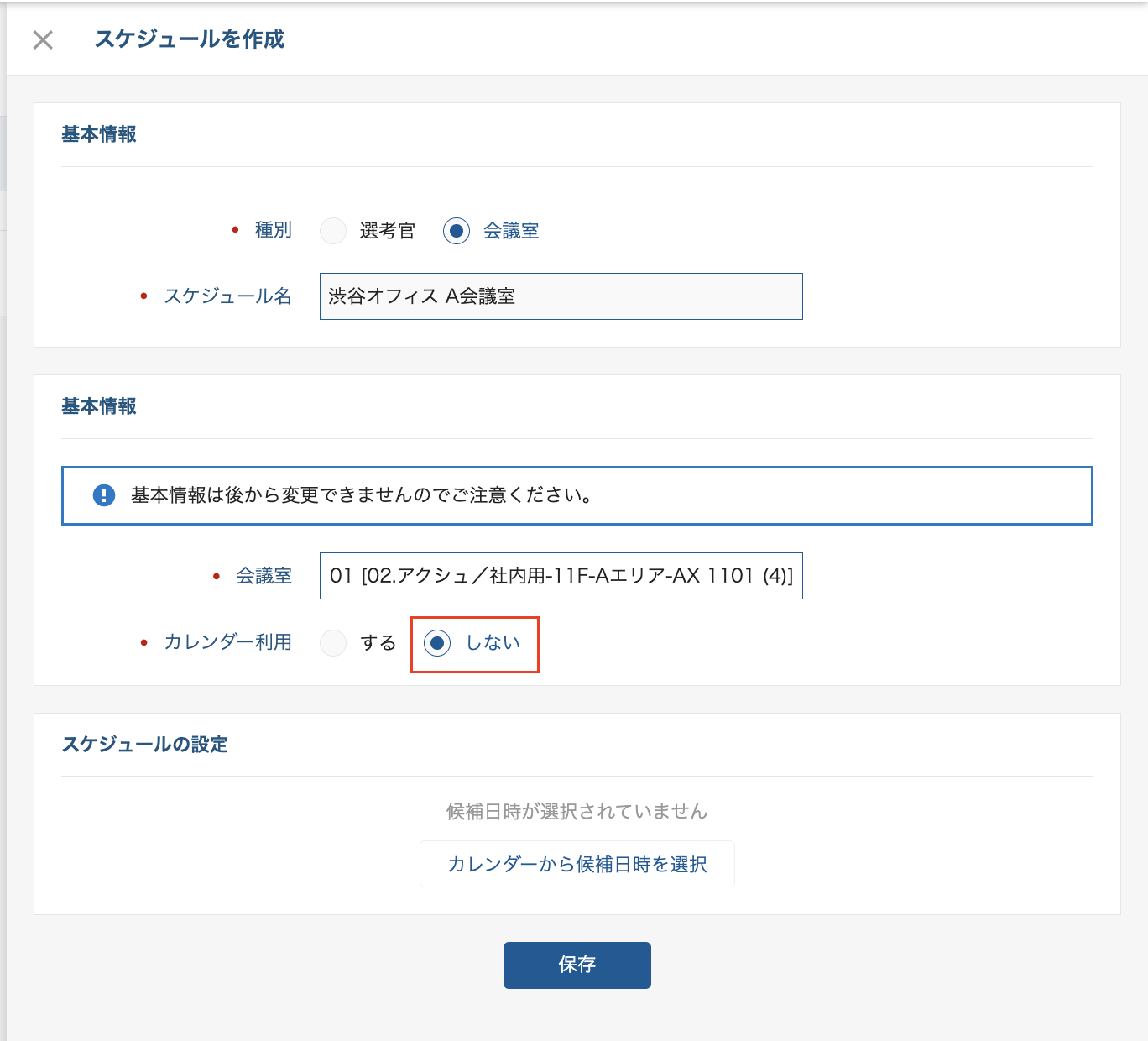Click 基本情報 heading above the warning banner
Image resolution: width=1148 pixels, height=1041 pixels.
[x=99, y=406]
